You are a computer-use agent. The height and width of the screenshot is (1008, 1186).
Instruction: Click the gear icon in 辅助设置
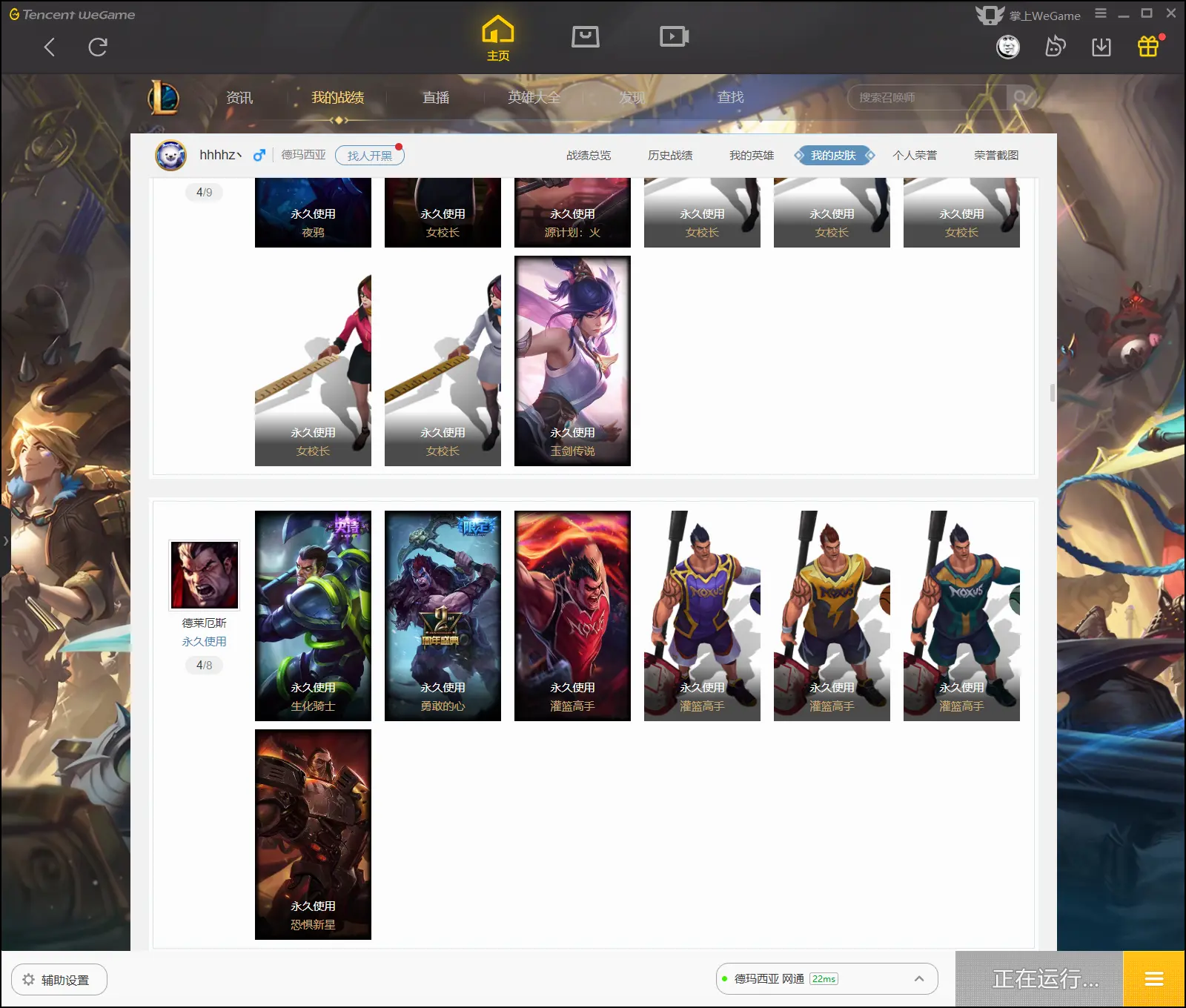click(28, 979)
